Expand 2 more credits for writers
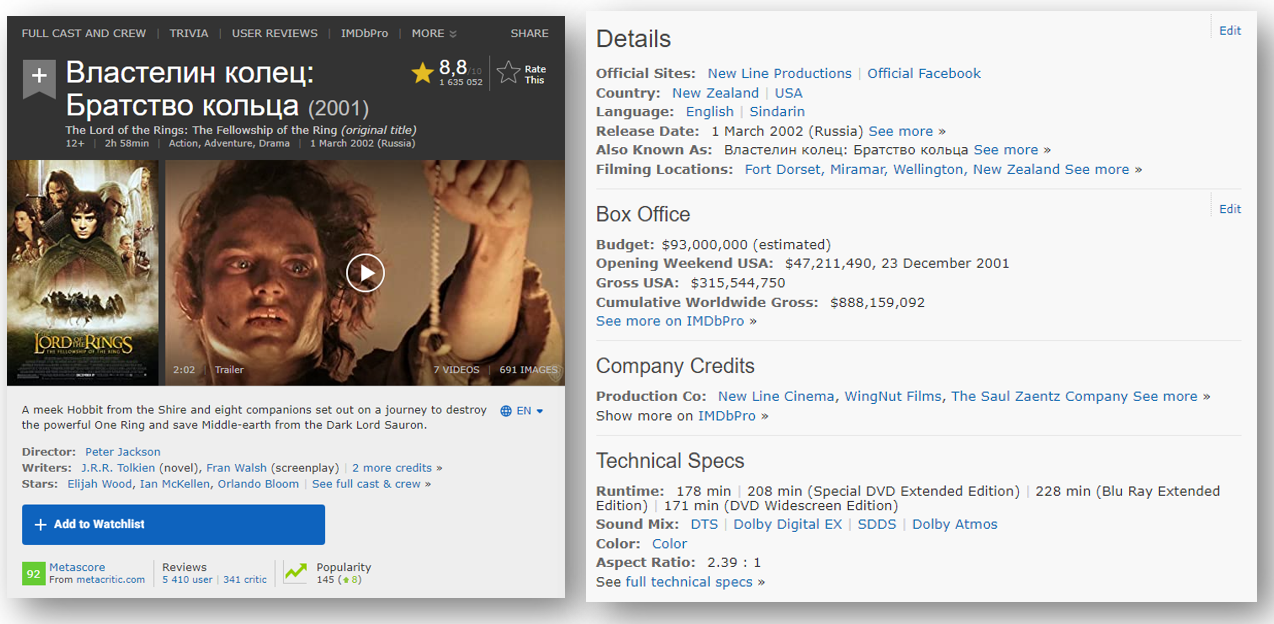 click(392, 468)
